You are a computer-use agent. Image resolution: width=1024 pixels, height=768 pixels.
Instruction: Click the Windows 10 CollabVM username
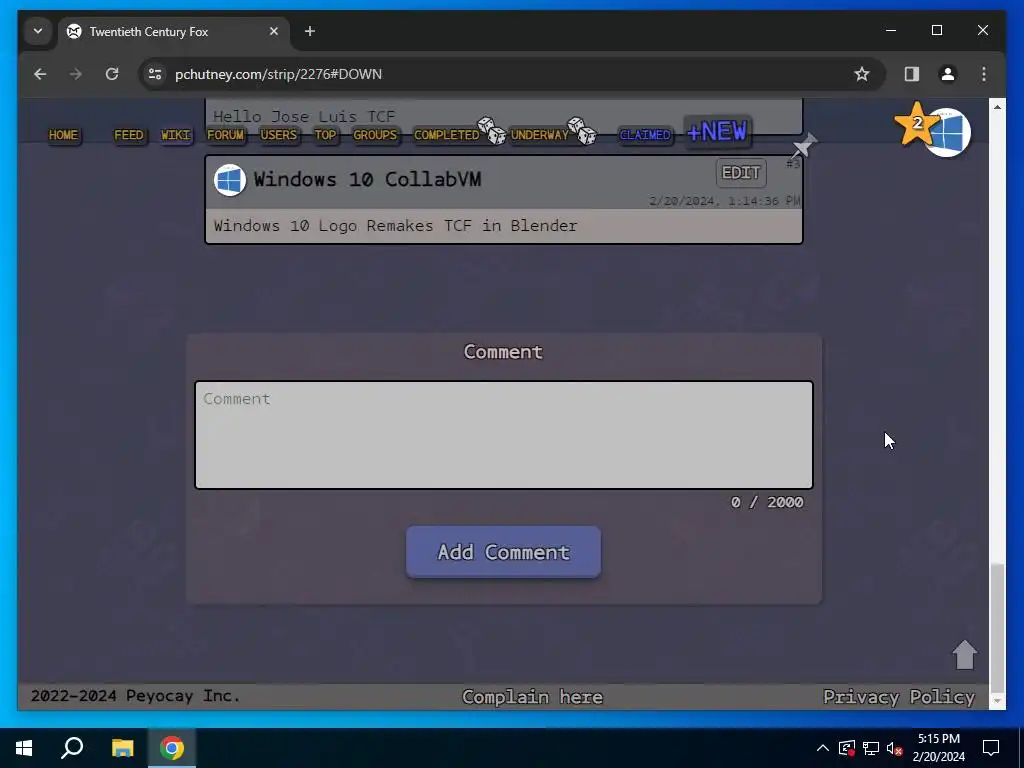click(x=368, y=180)
